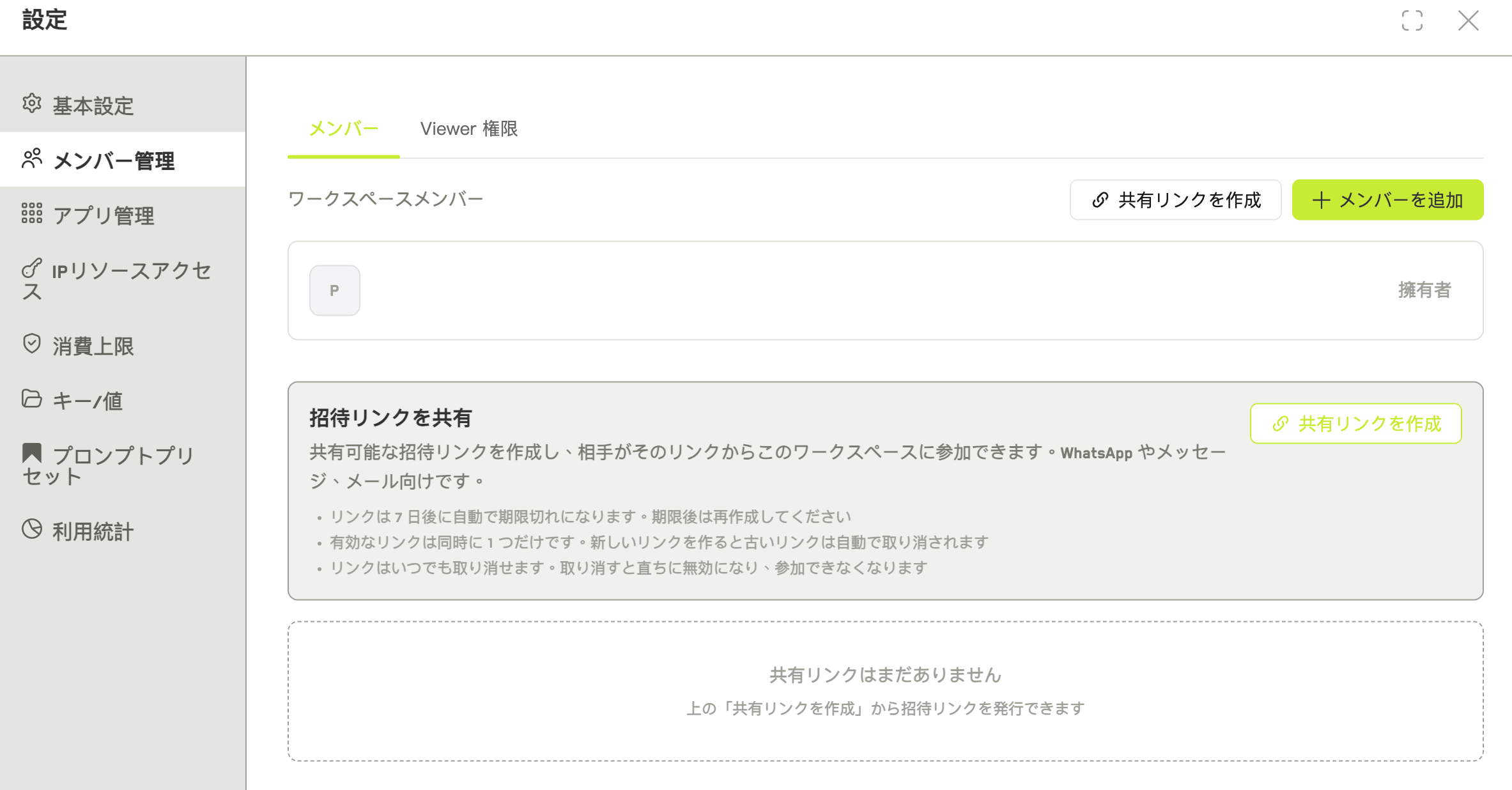Image resolution: width=1512 pixels, height=790 pixels.
Task: Go to IPリソースアクセス section
Action: [x=123, y=280]
